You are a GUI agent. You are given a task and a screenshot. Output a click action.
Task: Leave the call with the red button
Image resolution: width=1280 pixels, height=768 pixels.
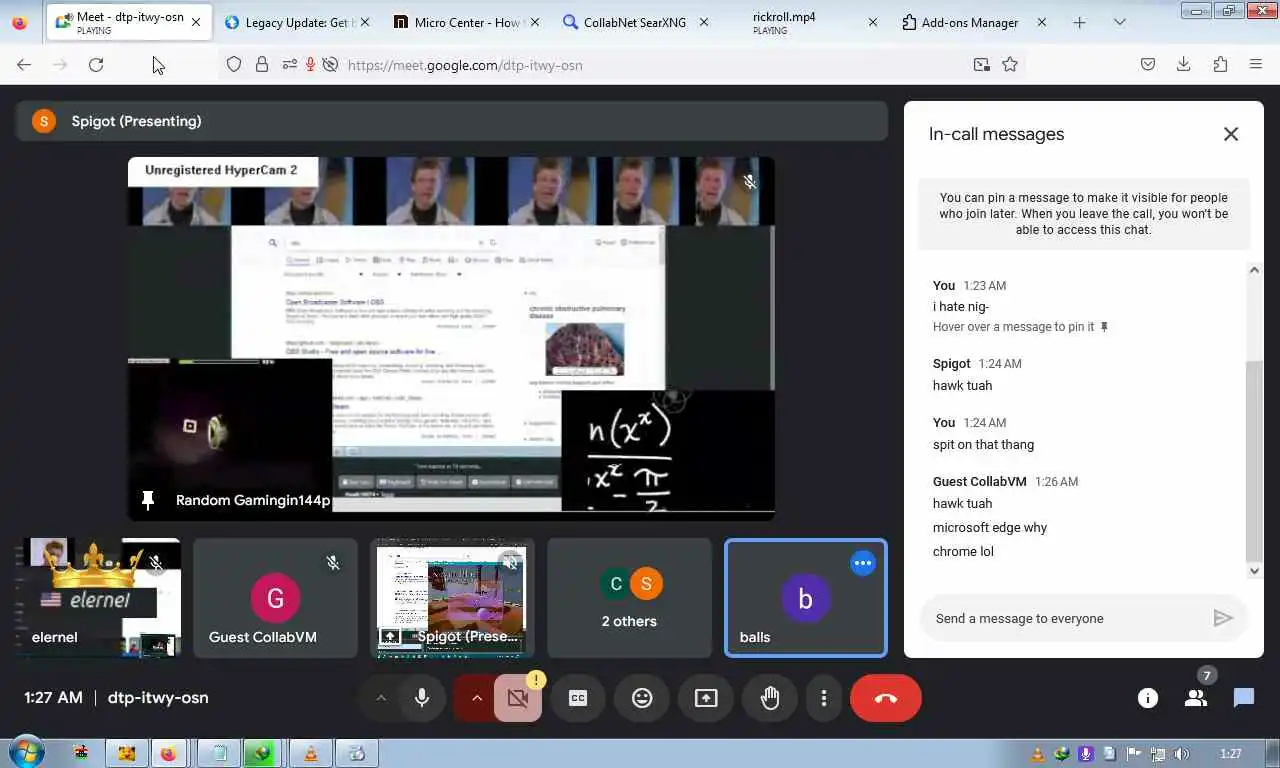pyautogui.click(x=886, y=698)
